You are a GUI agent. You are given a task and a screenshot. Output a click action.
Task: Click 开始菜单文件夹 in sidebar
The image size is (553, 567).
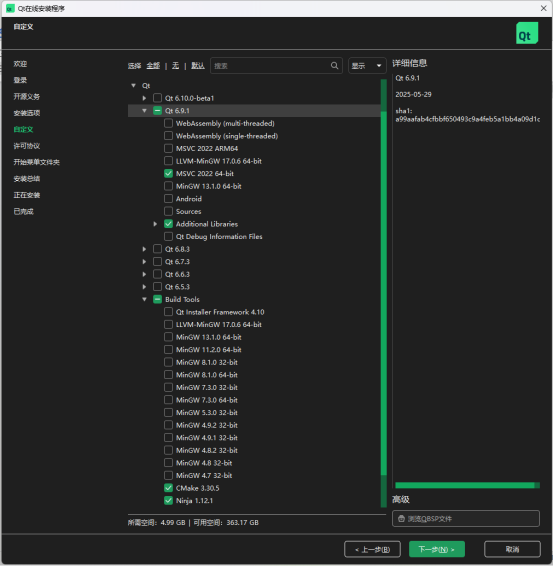click(x=37, y=162)
